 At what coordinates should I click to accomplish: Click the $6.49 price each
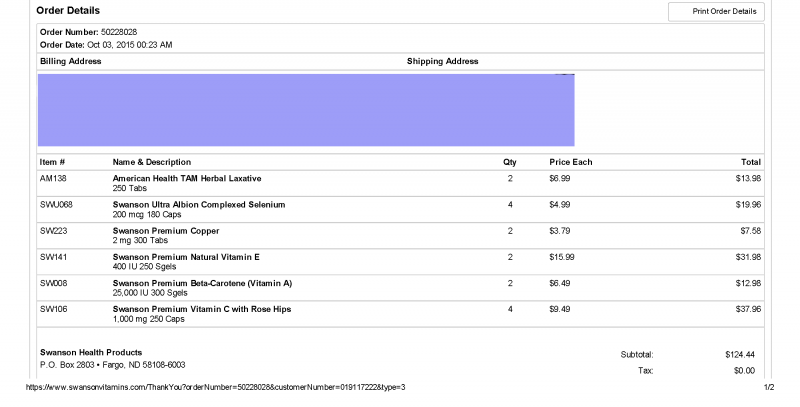pyautogui.click(x=560, y=283)
